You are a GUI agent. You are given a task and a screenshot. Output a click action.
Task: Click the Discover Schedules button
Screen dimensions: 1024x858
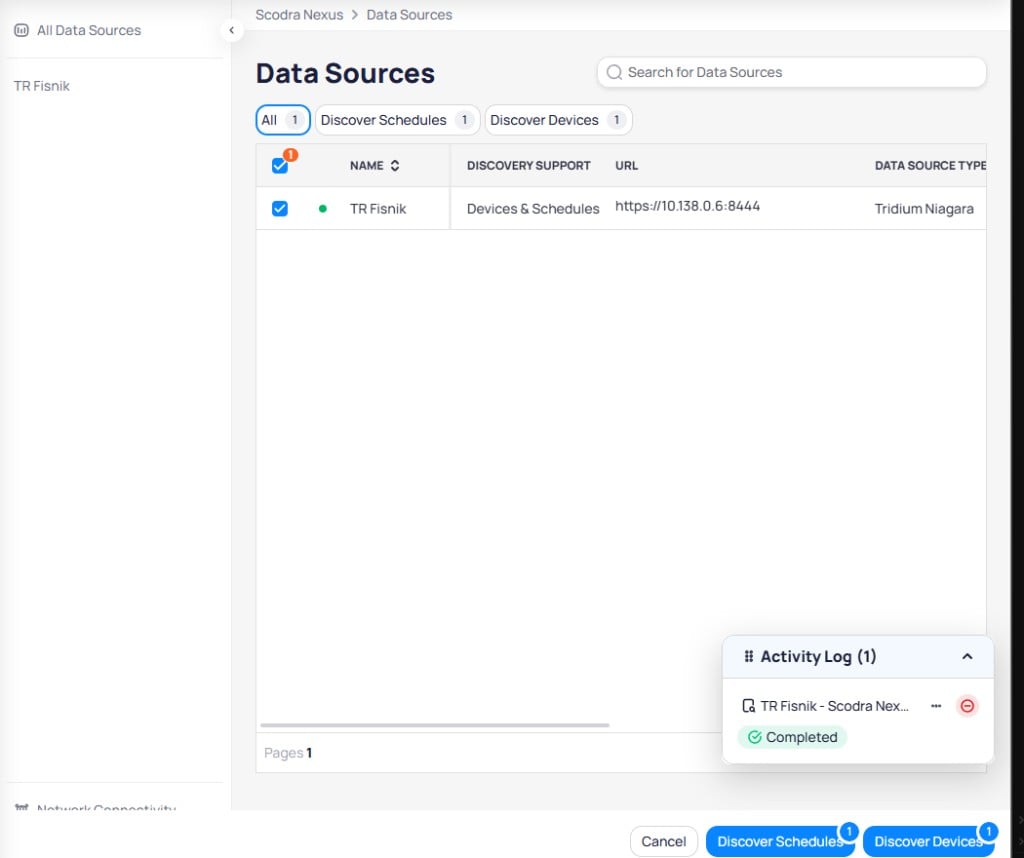[x=780, y=842]
